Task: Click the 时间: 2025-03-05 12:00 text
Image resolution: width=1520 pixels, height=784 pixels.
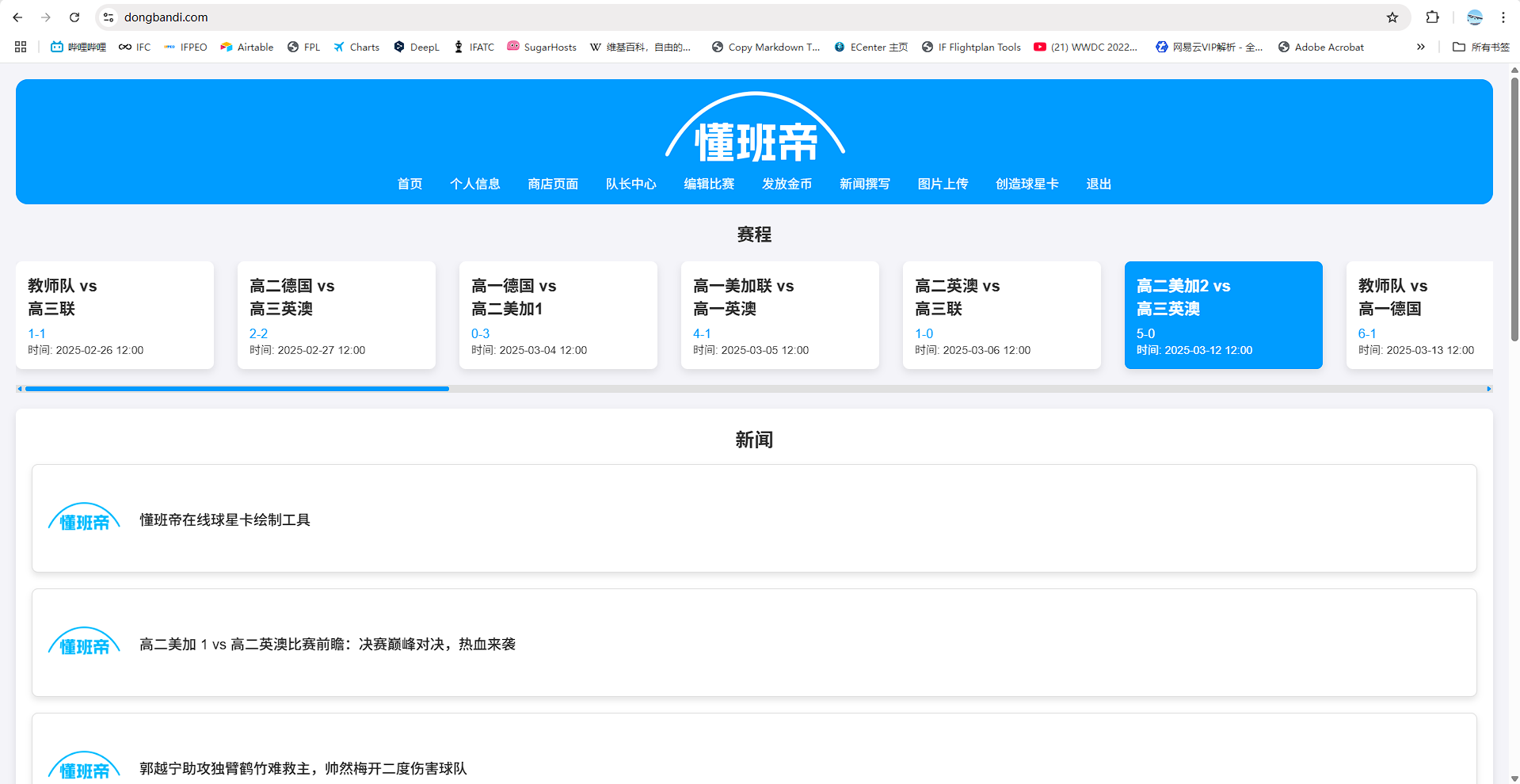Action: pyautogui.click(x=751, y=350)
